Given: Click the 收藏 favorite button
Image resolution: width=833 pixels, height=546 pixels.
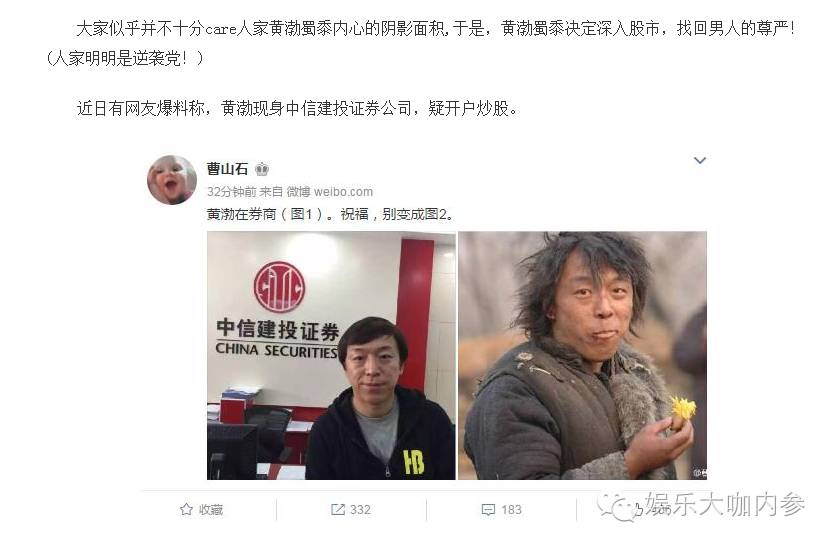Looking at the screenshot, I should tap(201, 510).
